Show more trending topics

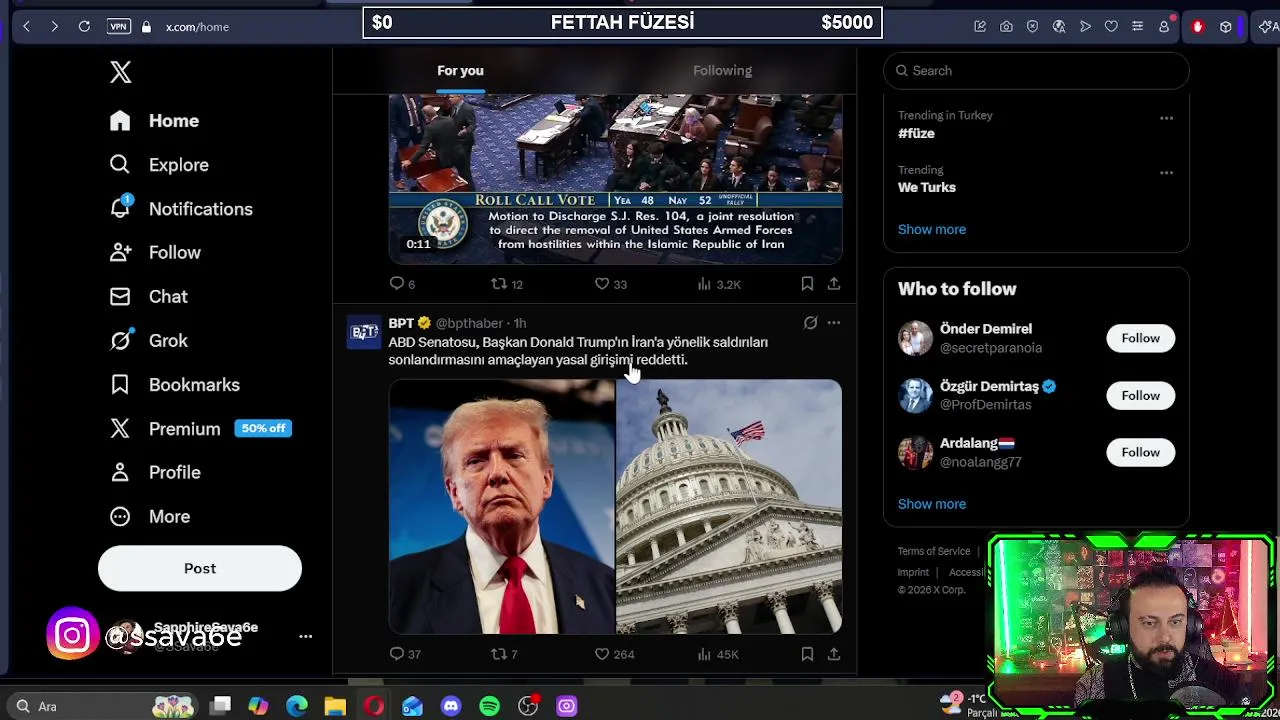tap(932, 229)
